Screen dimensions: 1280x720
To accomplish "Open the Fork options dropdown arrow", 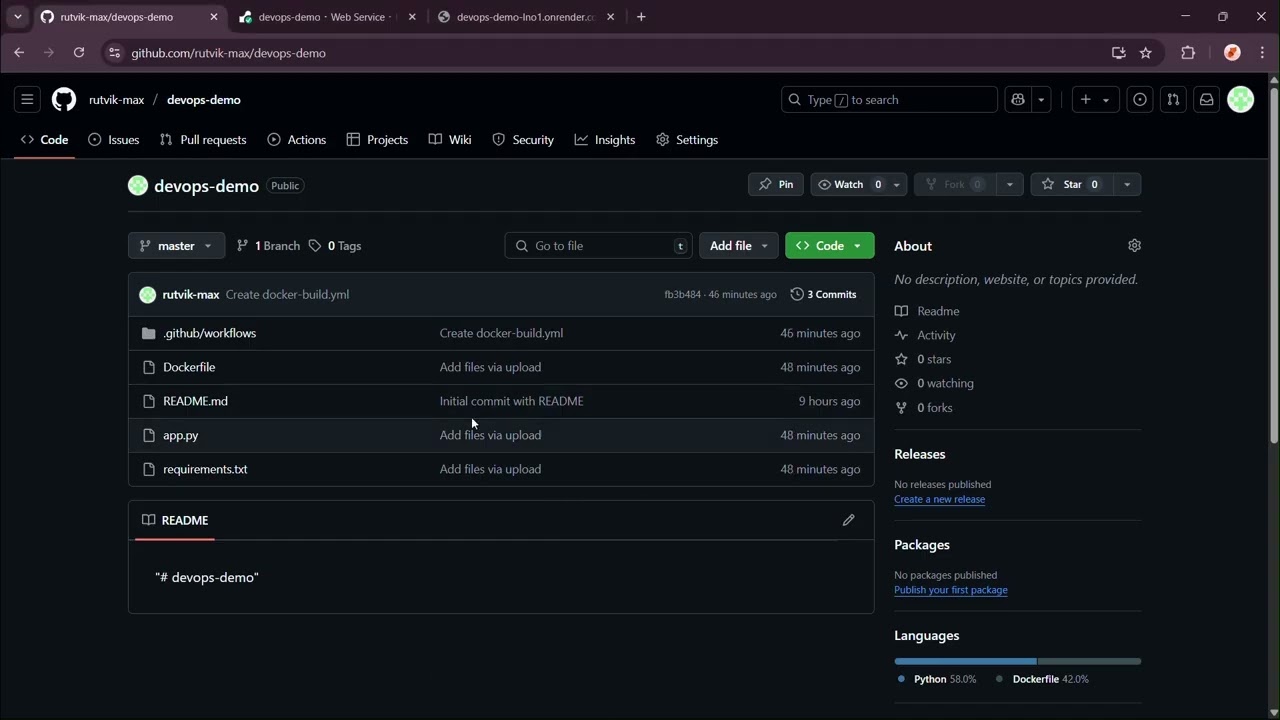I will (1010, 185).
